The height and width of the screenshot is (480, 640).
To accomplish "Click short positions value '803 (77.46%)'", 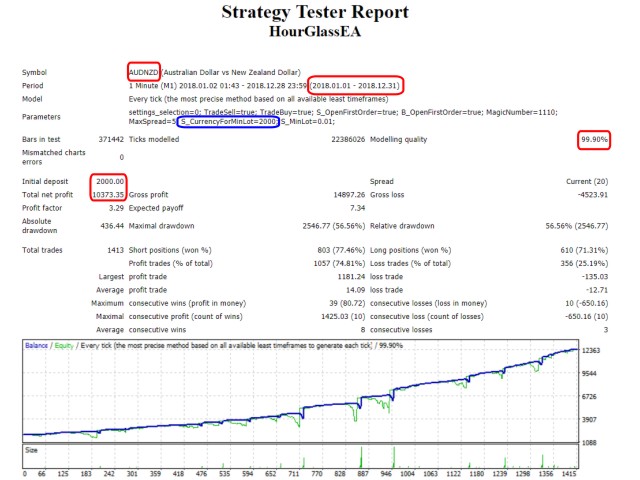I will tap(341, 250).
